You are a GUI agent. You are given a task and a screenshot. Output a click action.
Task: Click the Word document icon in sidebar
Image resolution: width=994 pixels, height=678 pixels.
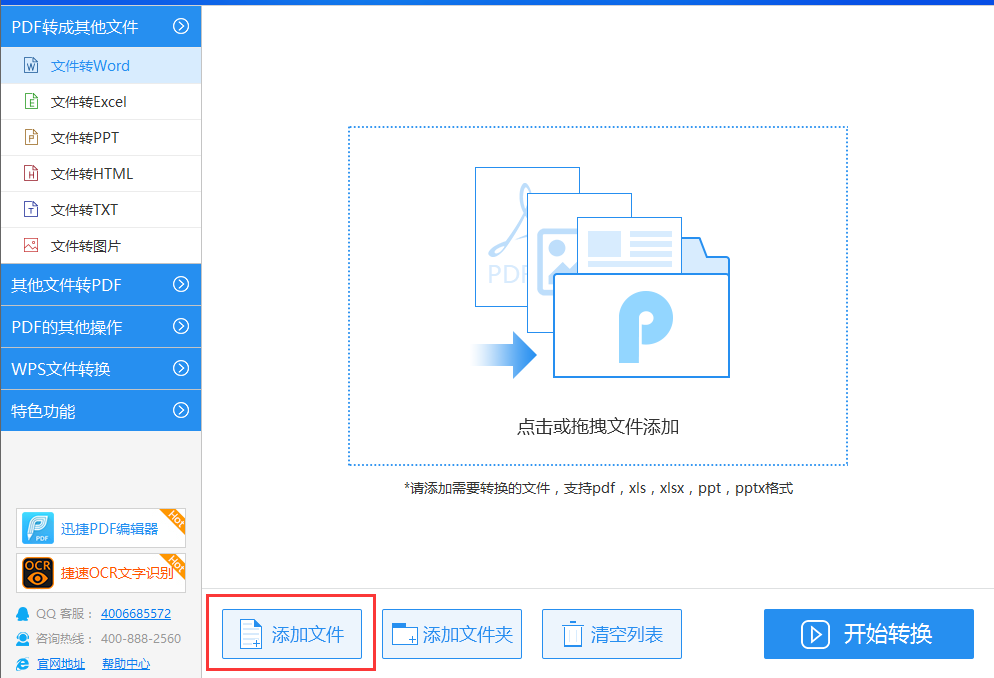[31, 65]
